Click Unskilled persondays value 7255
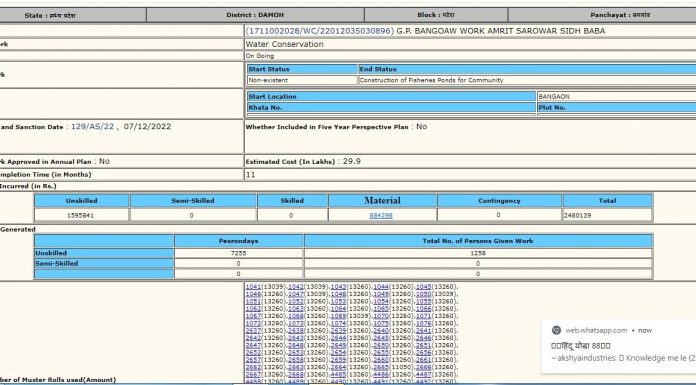This screenshot has height=385, width=696. tap(238, 253)
